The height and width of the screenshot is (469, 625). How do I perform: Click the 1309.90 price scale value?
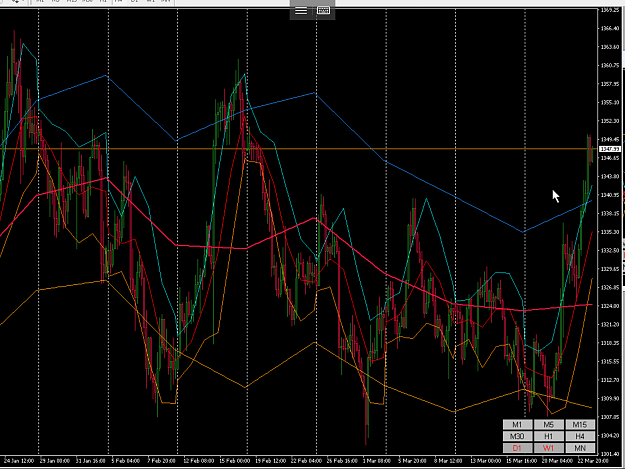610,398
